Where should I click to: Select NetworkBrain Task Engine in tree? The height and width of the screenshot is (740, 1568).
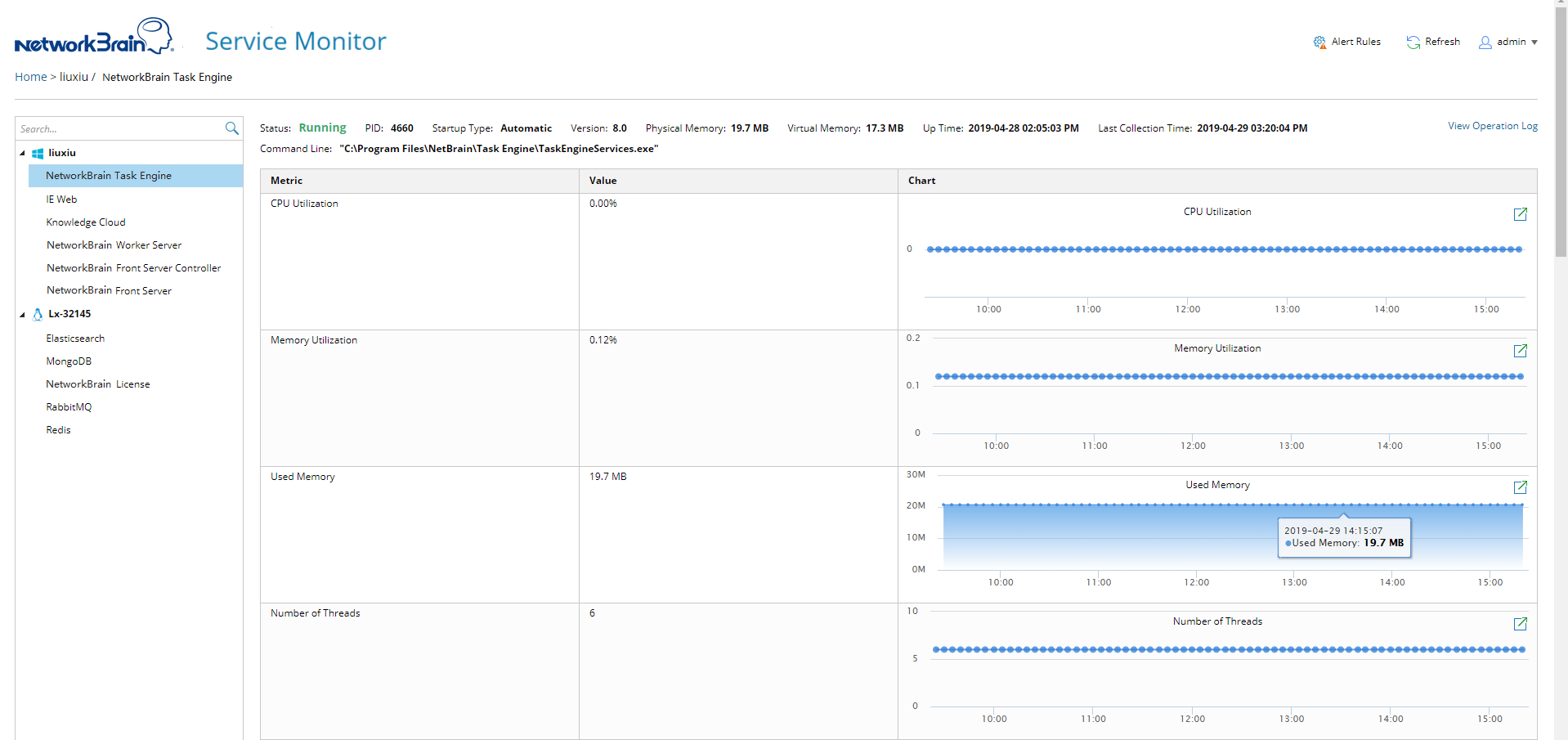[136, 176]
